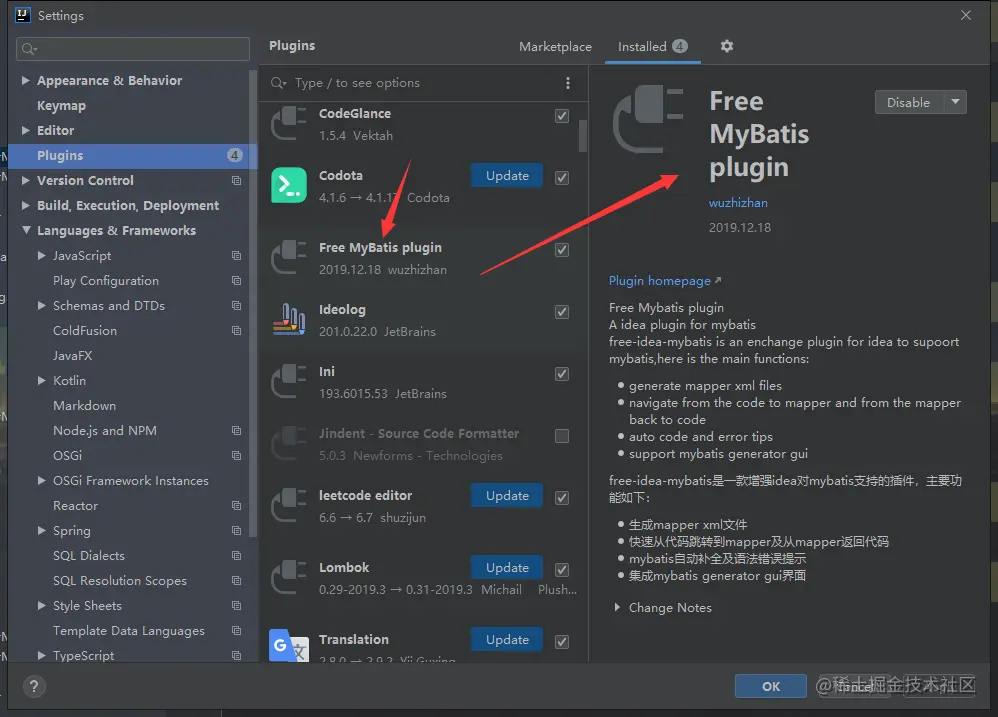Select Keymap in settings tree
Screen dimensions: 998x717
click(x=61, y=106)
